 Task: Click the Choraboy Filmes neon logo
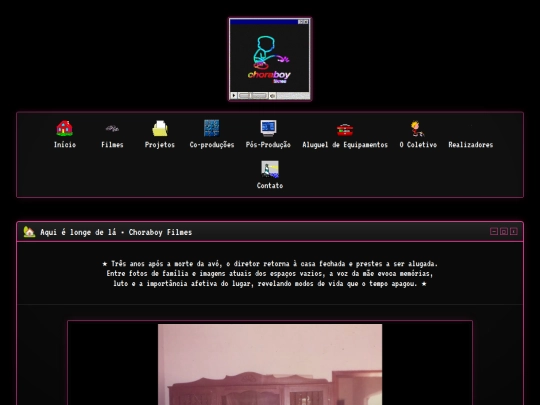point(270,59)
